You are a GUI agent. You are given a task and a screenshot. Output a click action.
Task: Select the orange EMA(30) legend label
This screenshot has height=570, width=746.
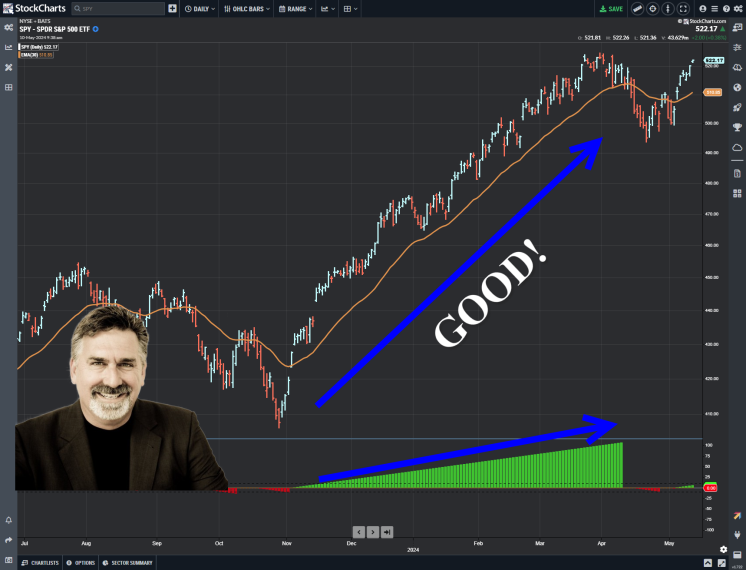[x=36, y=55]
